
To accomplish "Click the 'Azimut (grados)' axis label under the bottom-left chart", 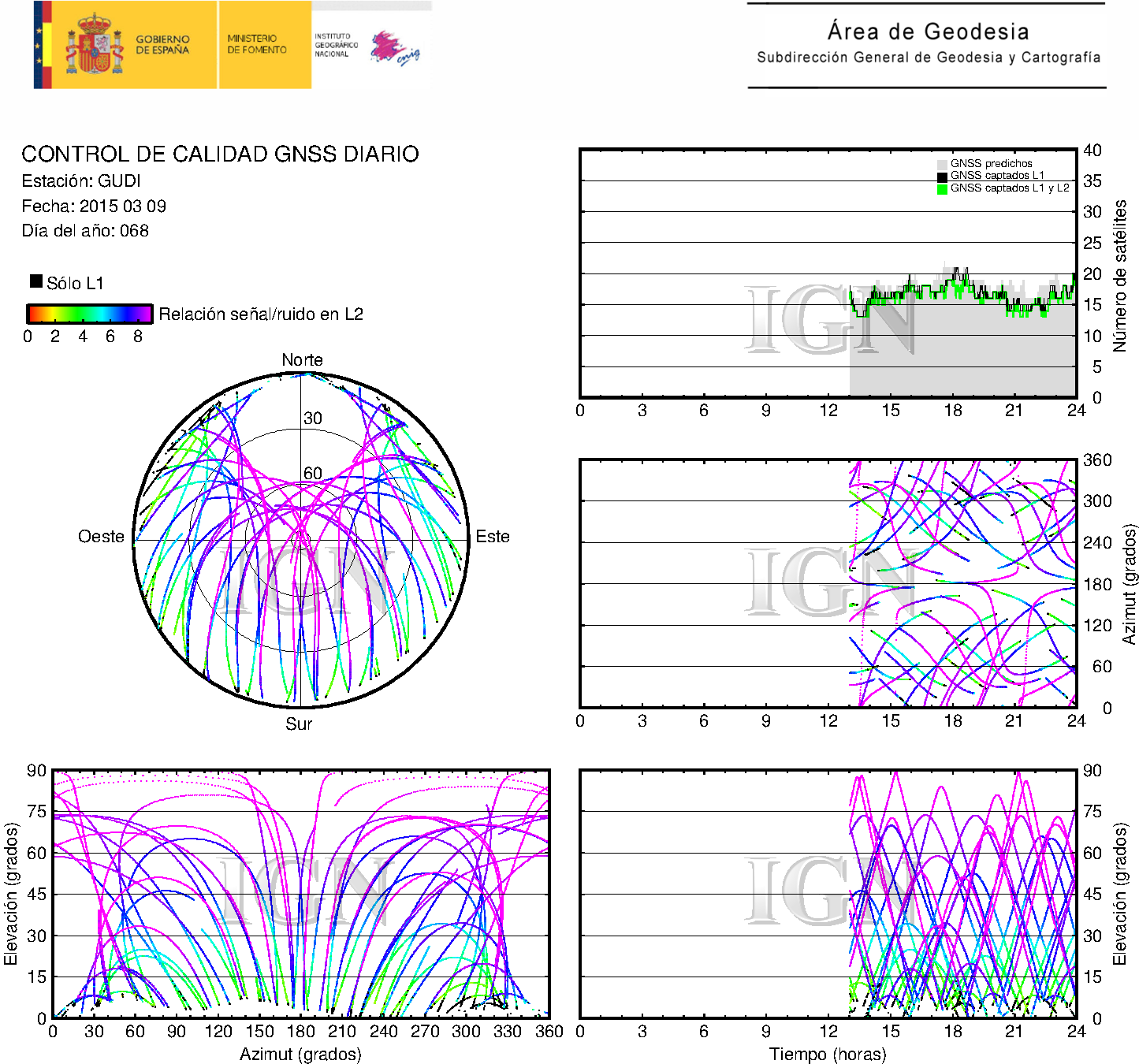I will pyautogui.click(x=300, y=1054).
